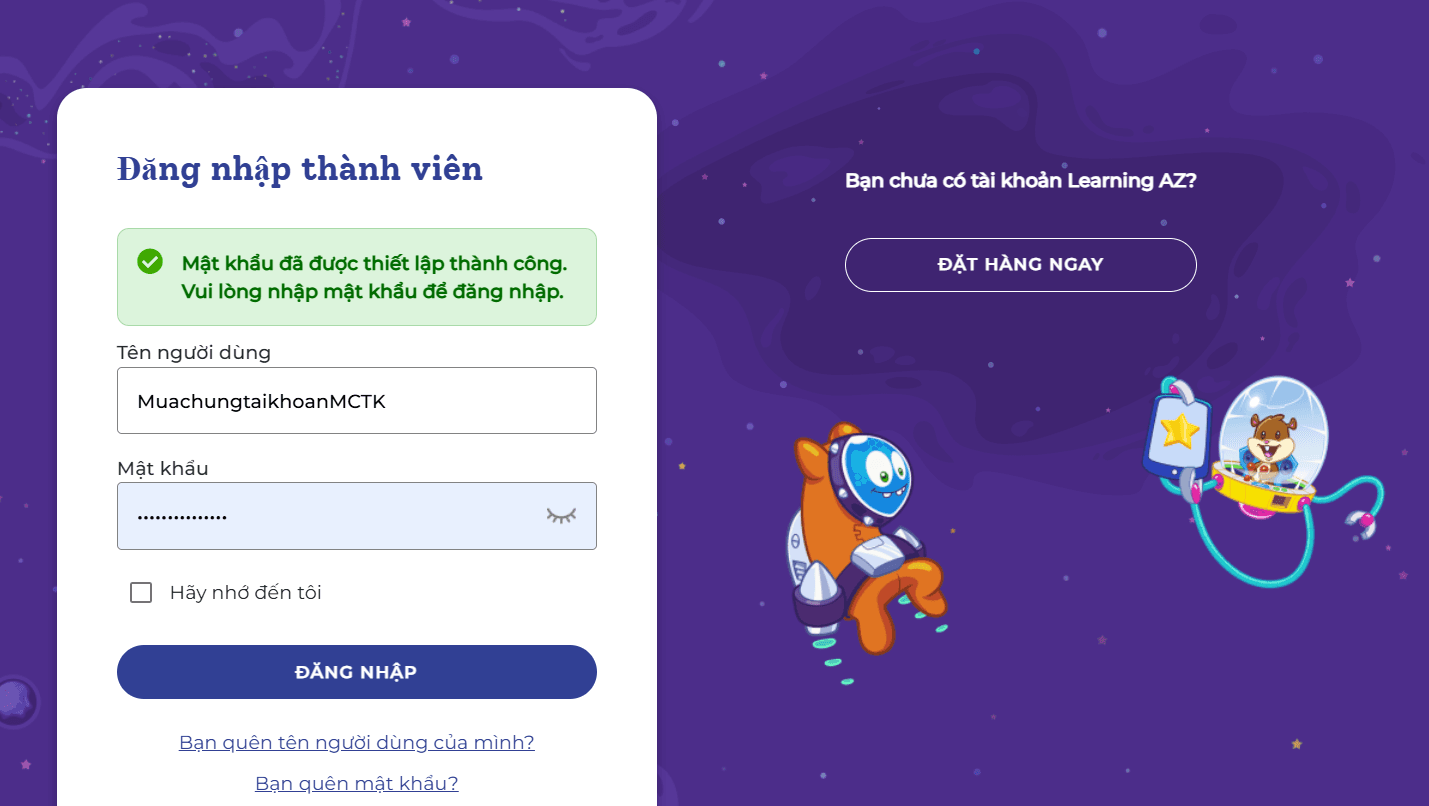This screenshot has height=806, width=1429.
Task: Enable the 'Hãy nhớ đến tôi' checkbox
Action: point(140,592)
